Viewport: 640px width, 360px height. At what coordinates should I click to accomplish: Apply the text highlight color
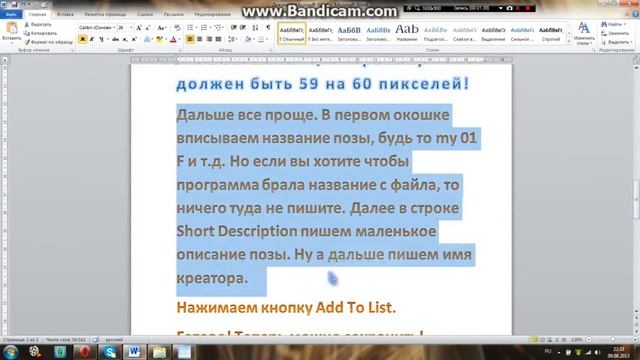(x=159, y=39)
